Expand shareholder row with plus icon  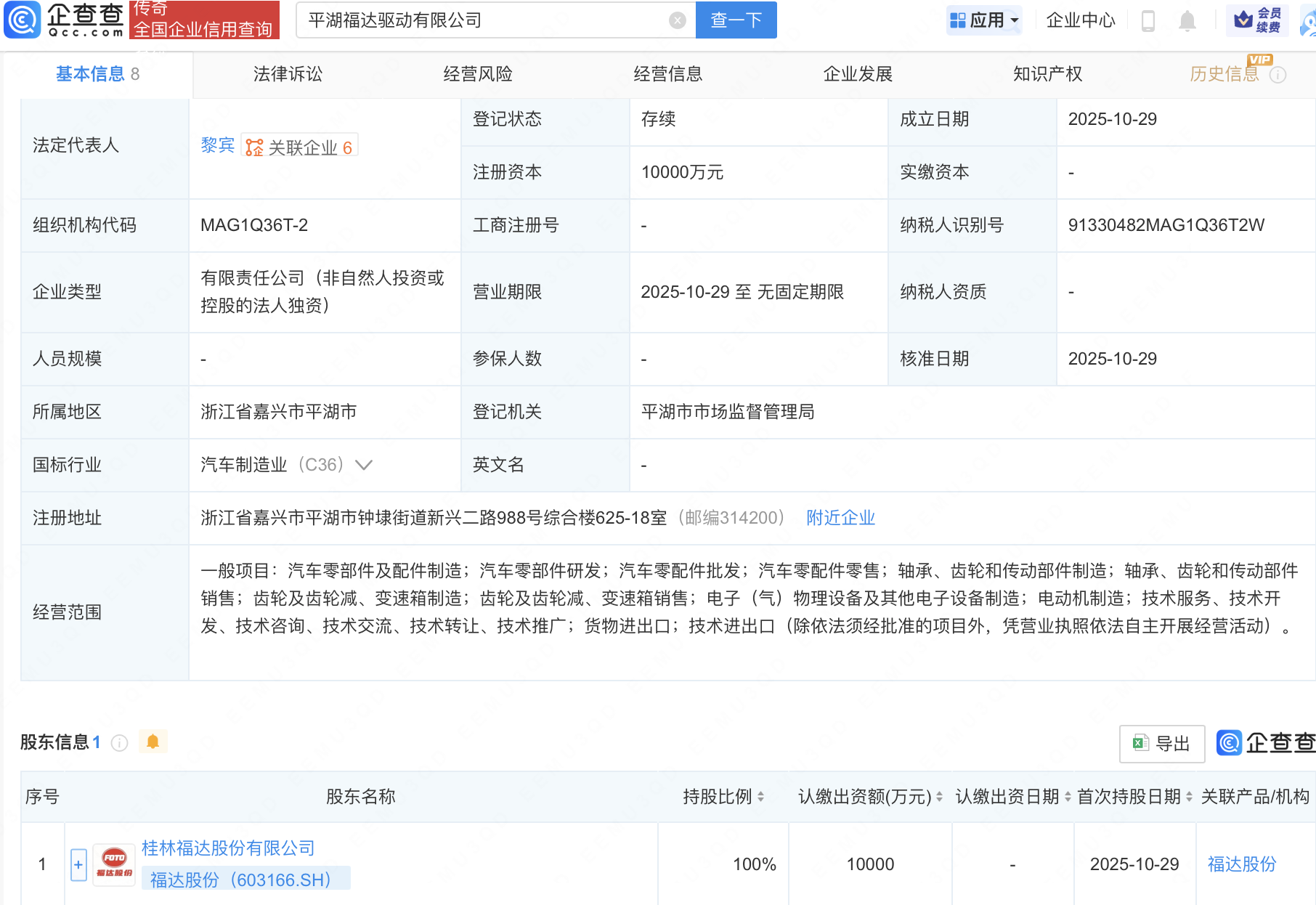pyautogui.click(x=78, y=864)
